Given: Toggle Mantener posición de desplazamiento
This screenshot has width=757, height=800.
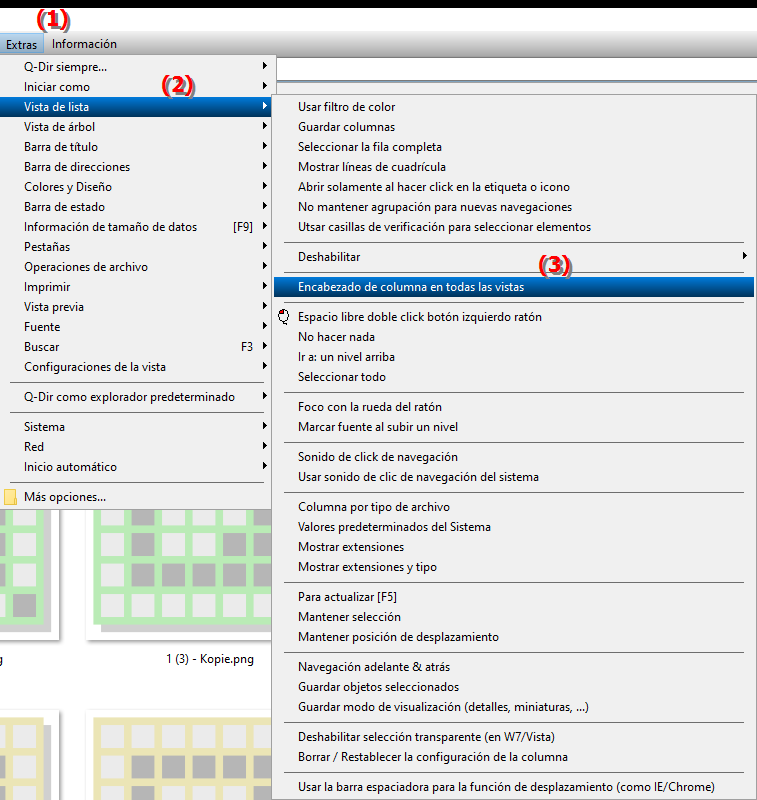Looking at the screenshot, I should (514, 637).
